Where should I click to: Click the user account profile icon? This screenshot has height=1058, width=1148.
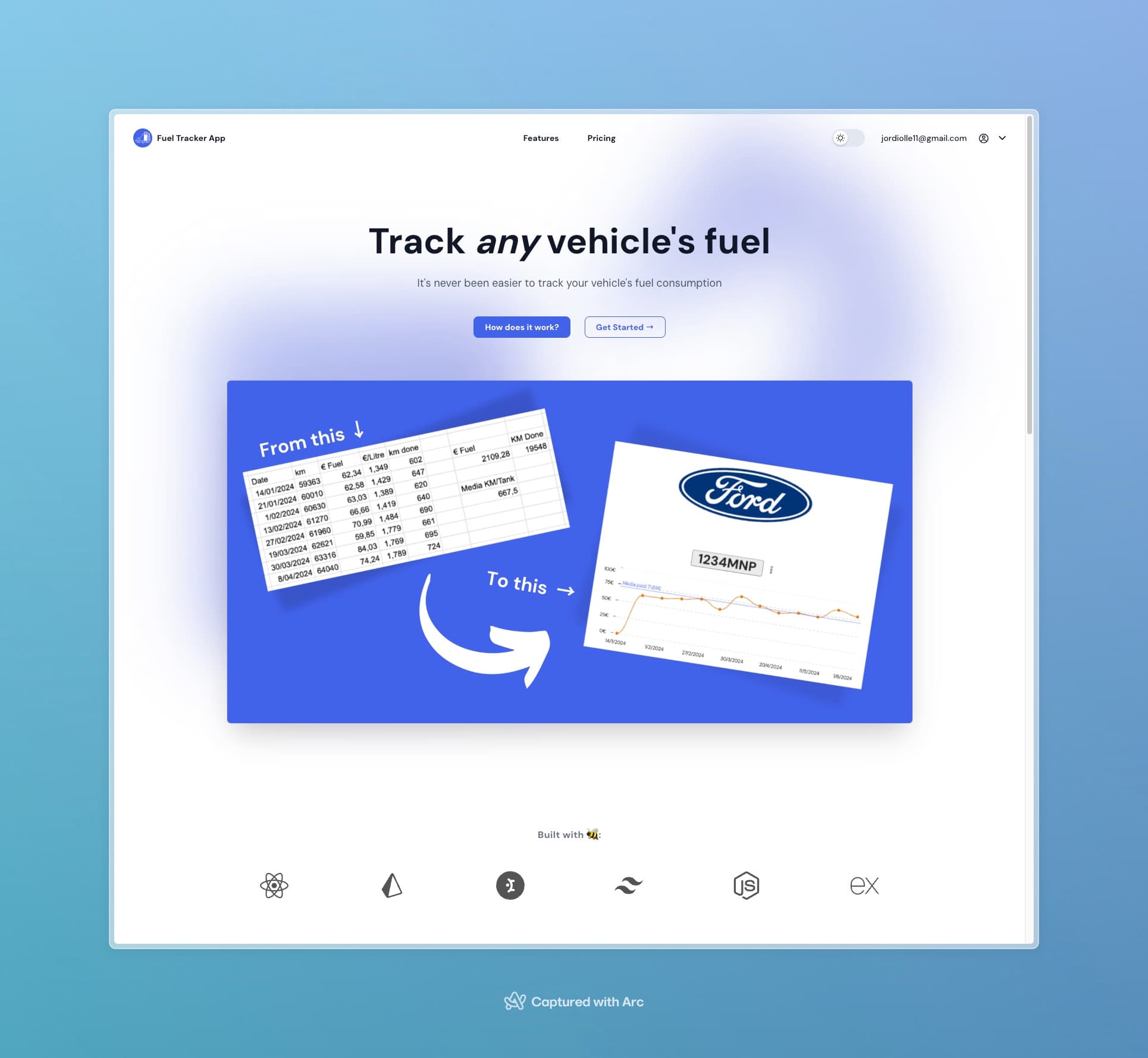984,138
